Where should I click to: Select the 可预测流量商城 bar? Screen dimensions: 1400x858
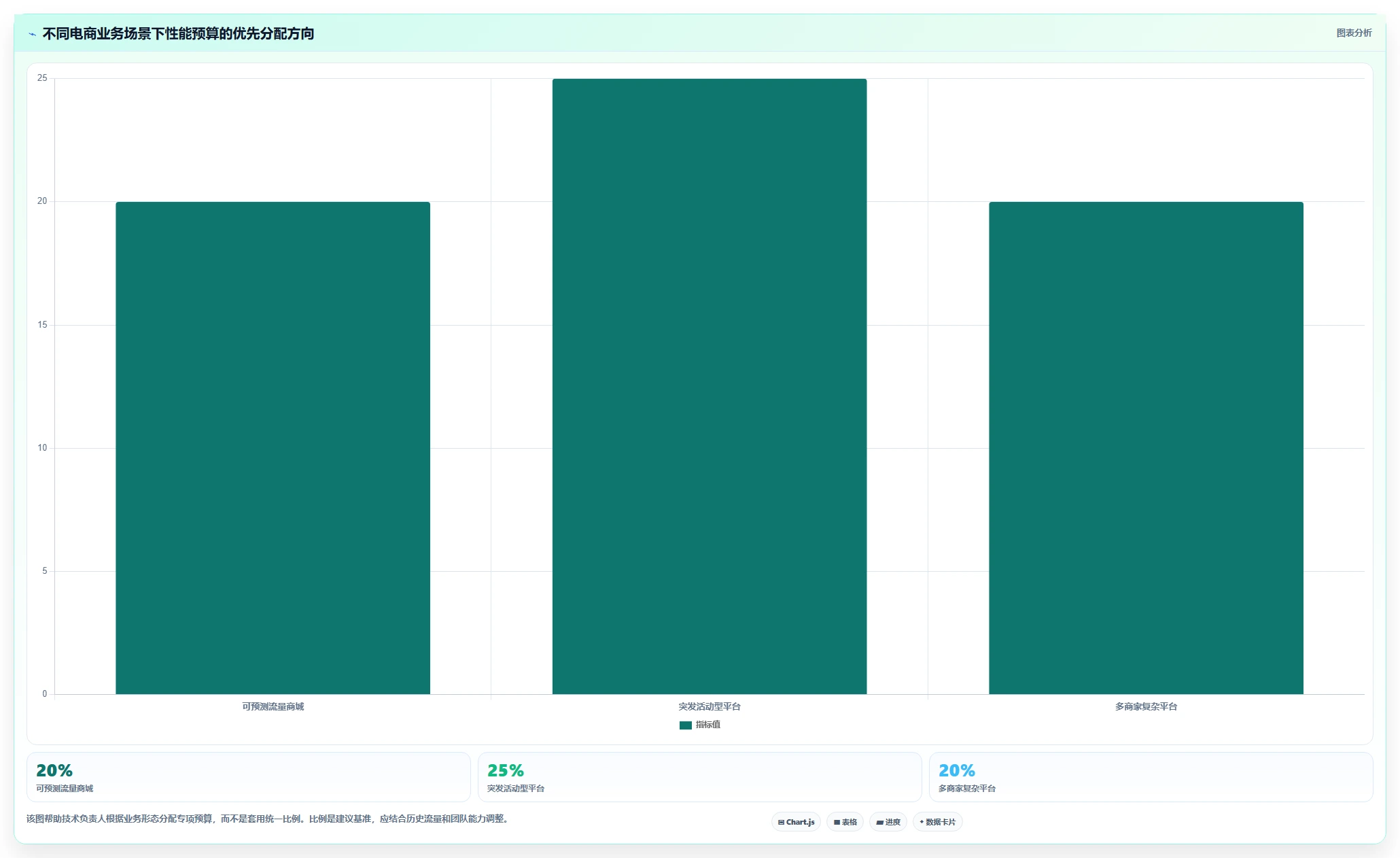273,448
